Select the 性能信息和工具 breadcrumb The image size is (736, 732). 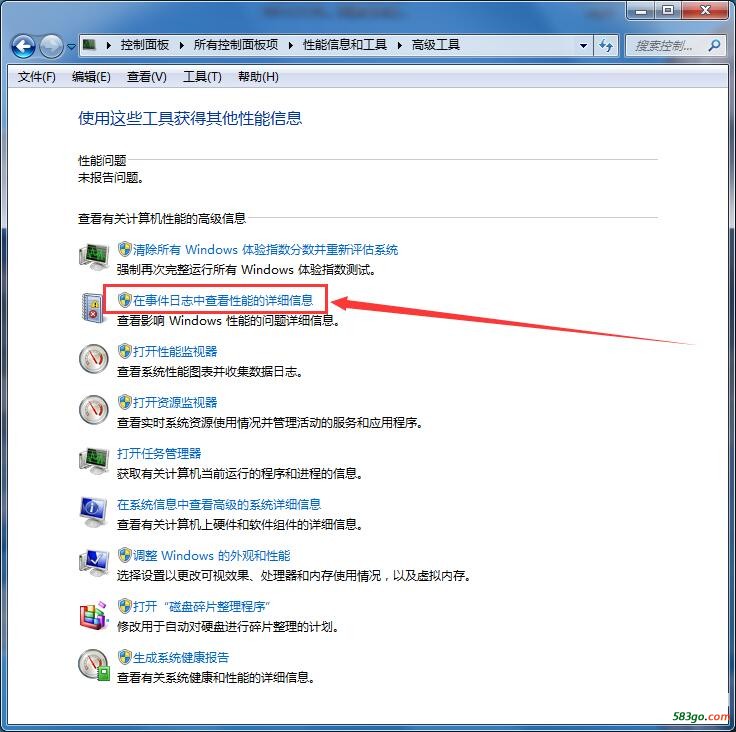[x=345, y=45]
